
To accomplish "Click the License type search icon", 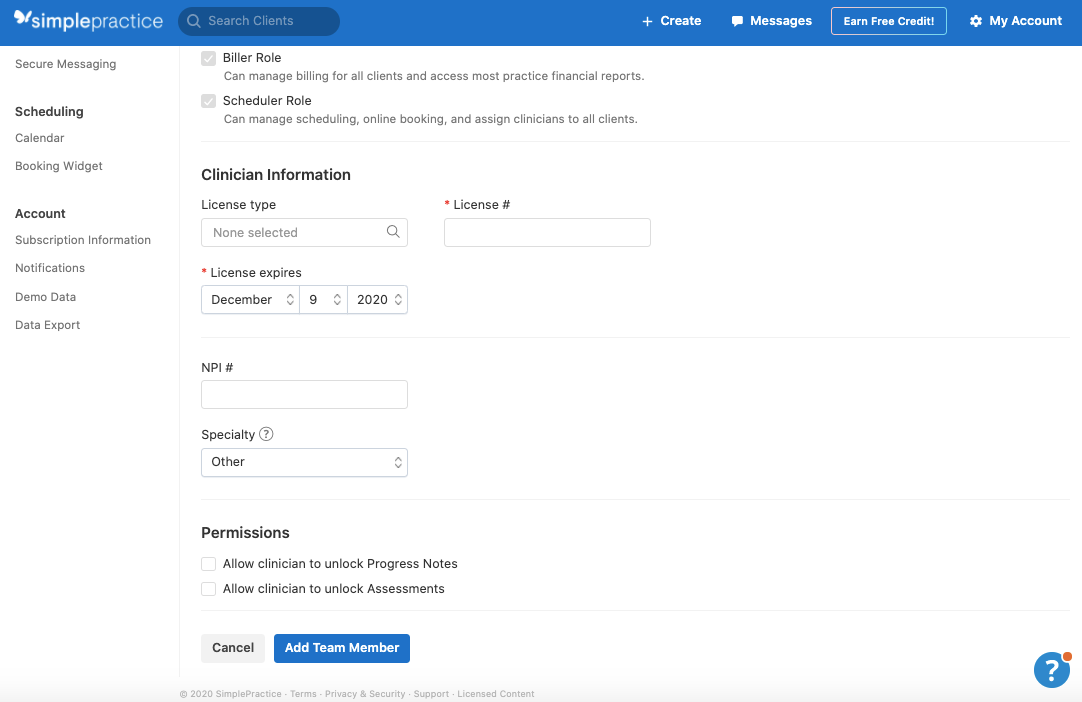I will [x=394, y=232].
